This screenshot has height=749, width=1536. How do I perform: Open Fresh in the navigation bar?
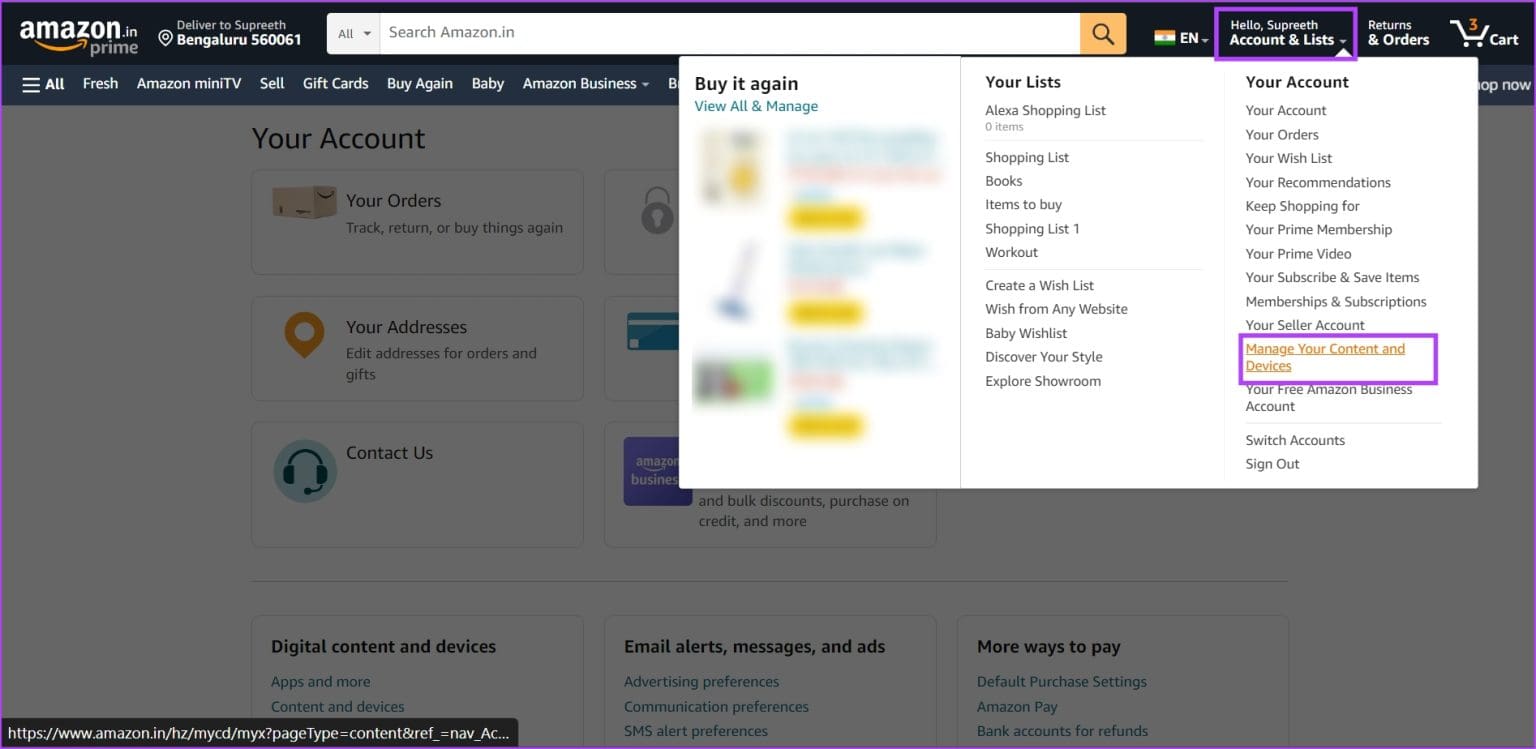pyautogui.click(x=100, y=84)
